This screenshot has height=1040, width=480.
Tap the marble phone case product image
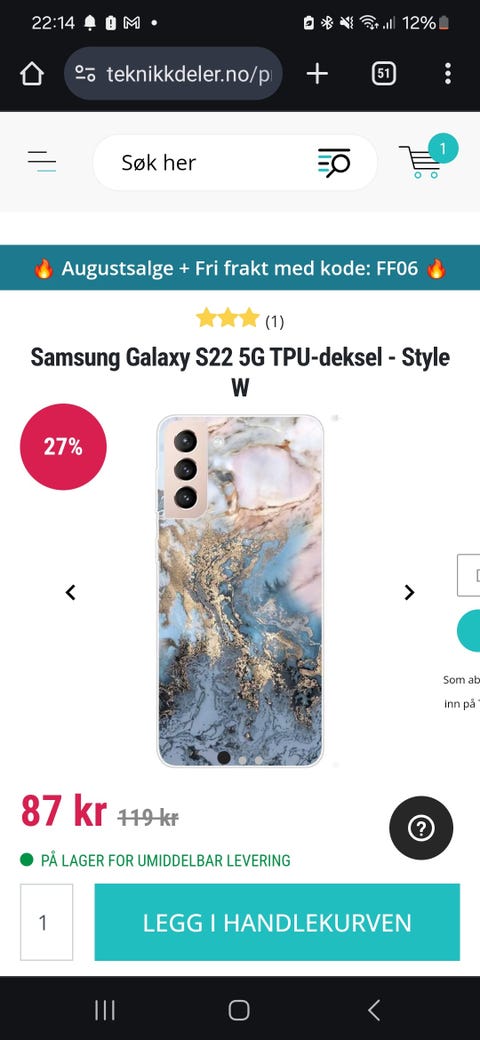pos(240,591)
